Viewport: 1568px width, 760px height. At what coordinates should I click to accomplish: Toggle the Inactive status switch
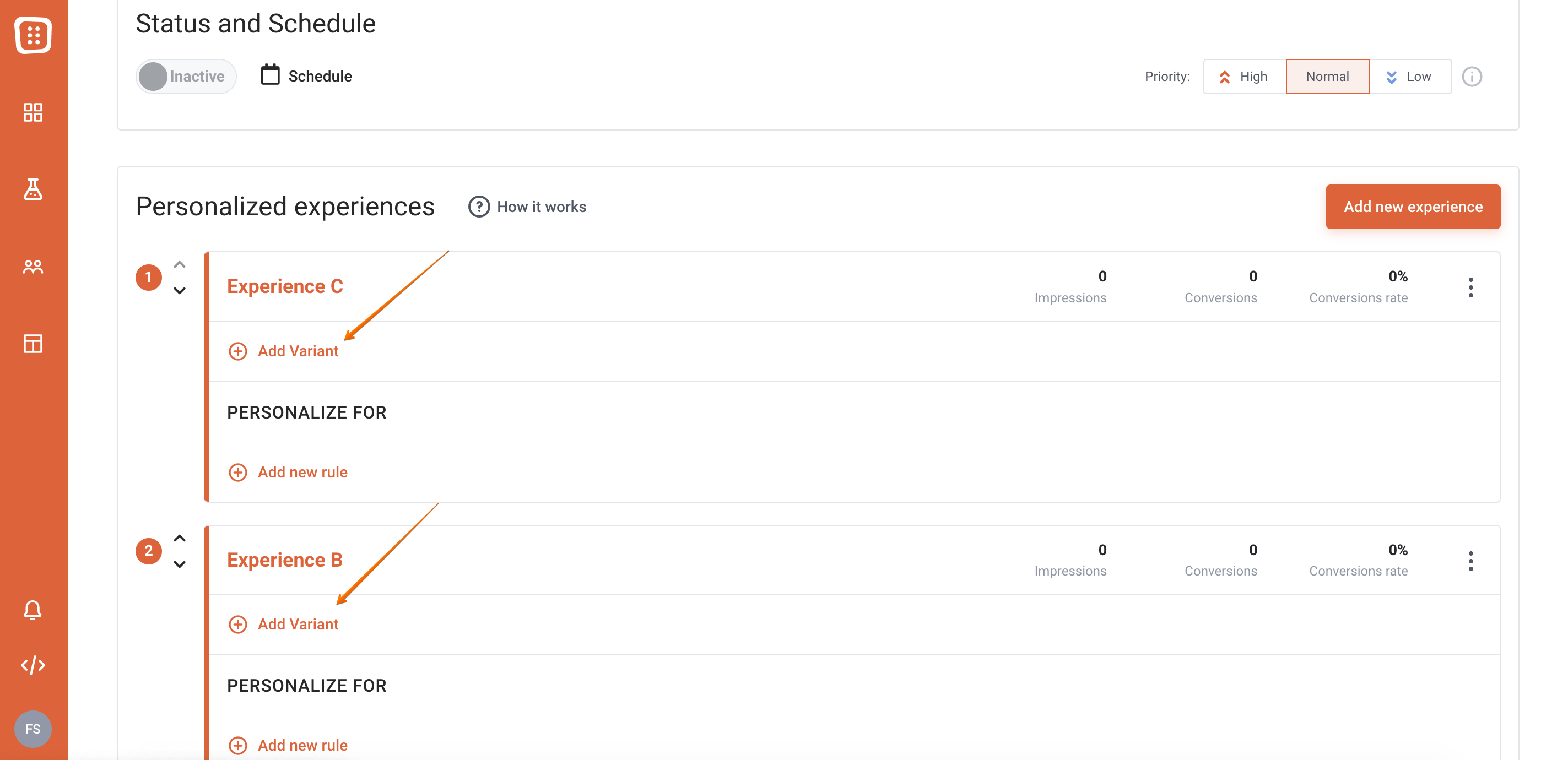(186, 77)
